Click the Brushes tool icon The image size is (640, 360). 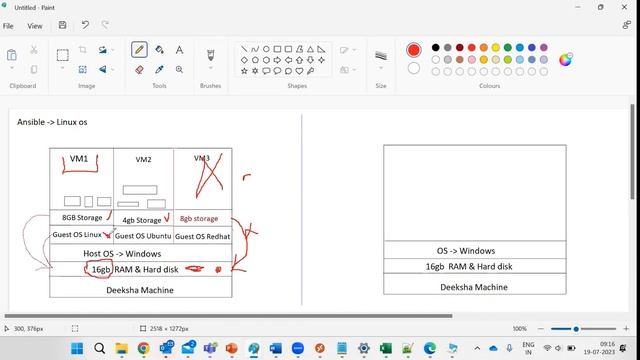(x=211, y=55)
